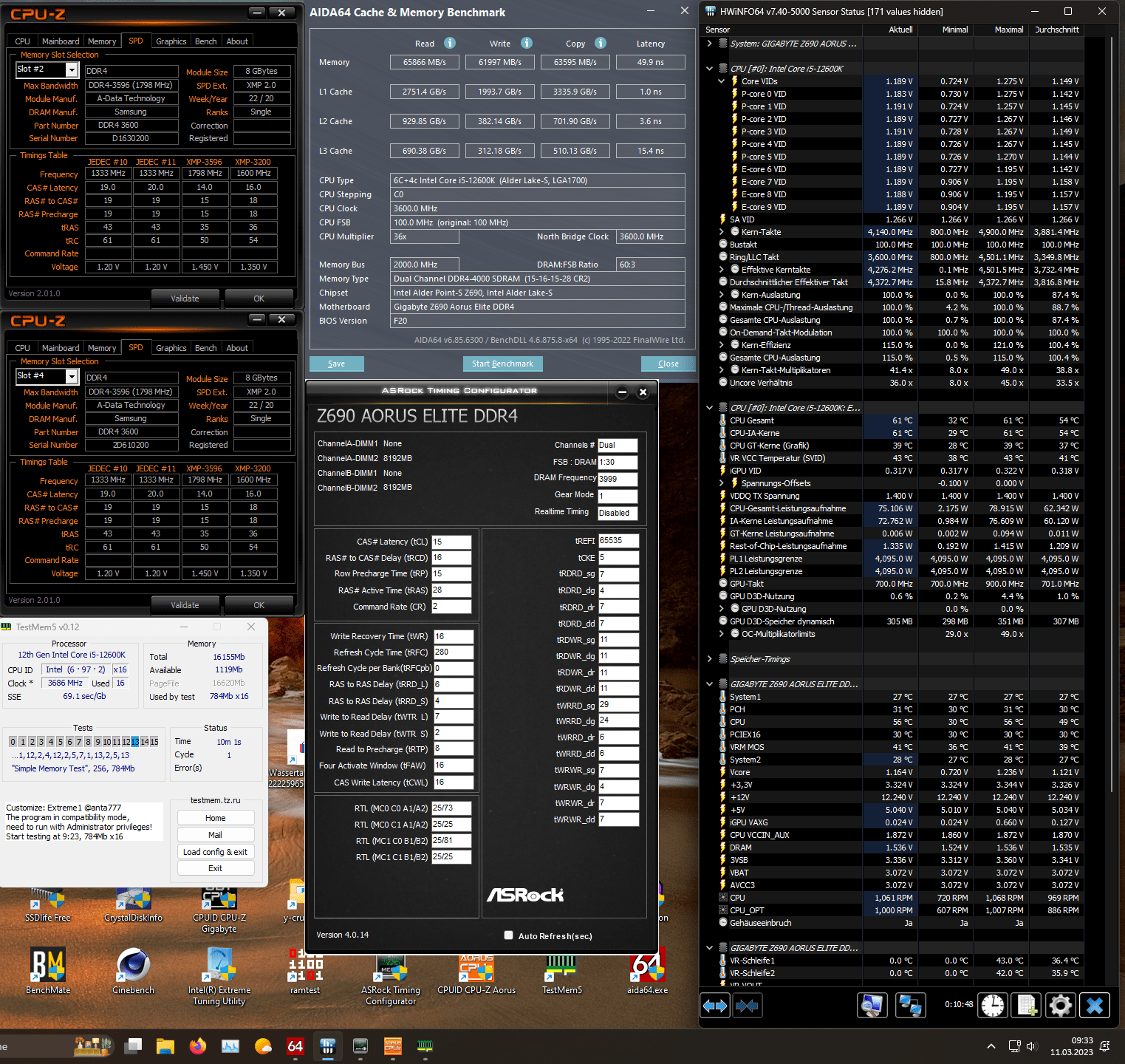Click Save button in AIDA64
This screenshot has width=1125, height=1064.
[x=337, y=364]
